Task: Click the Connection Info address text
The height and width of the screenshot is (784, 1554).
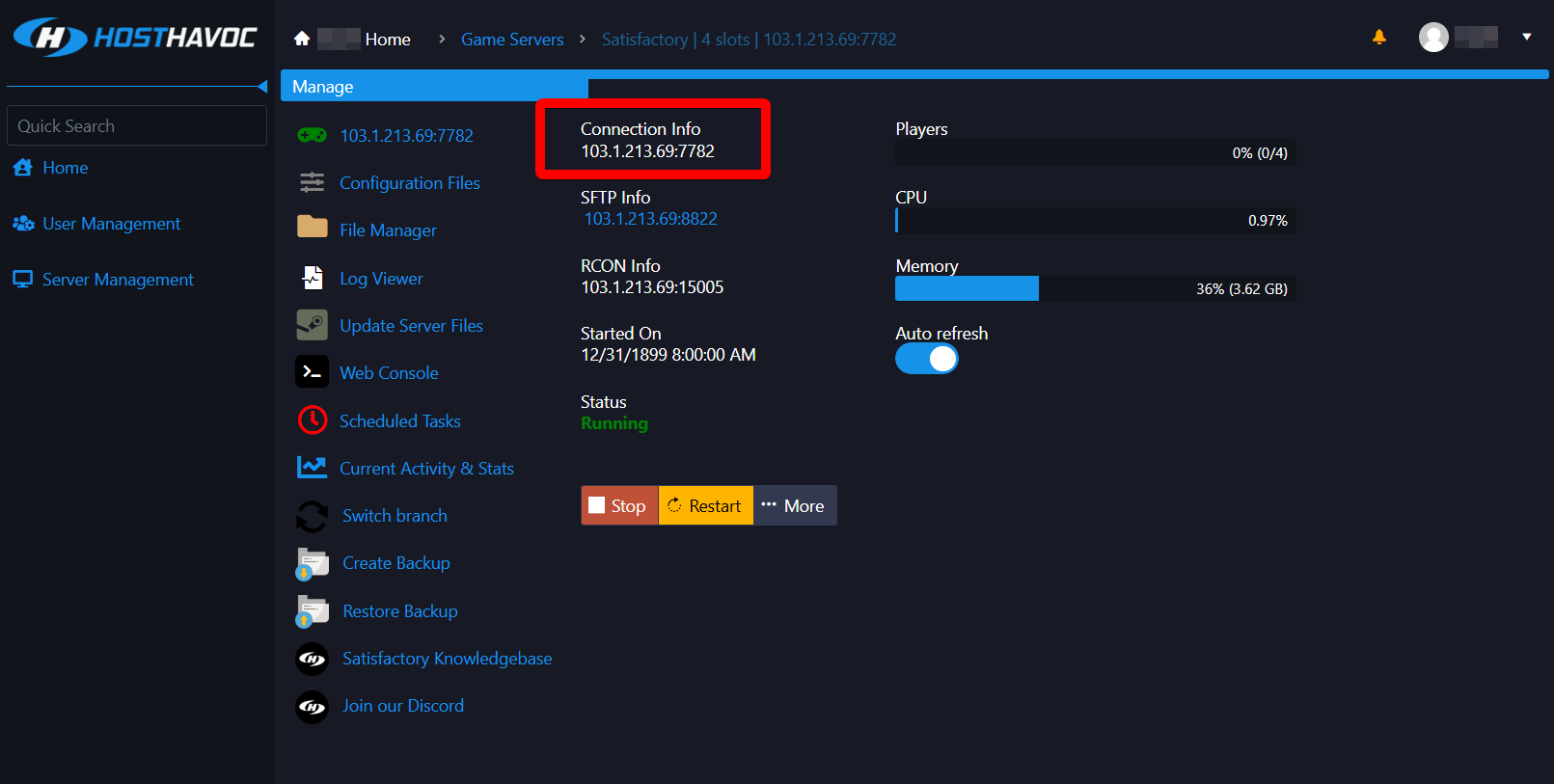Action: click(647, 151)
